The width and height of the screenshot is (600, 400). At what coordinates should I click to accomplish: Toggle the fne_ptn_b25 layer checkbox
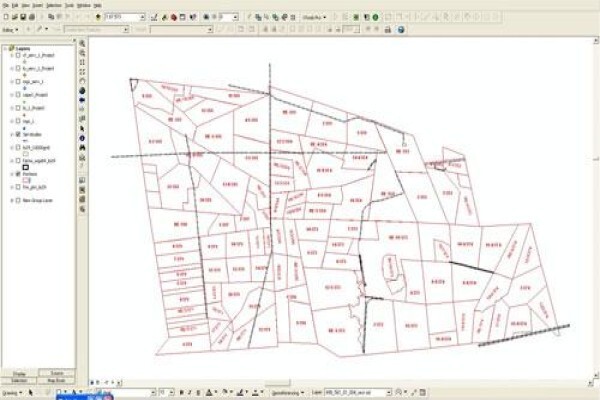tap(18, 187)
